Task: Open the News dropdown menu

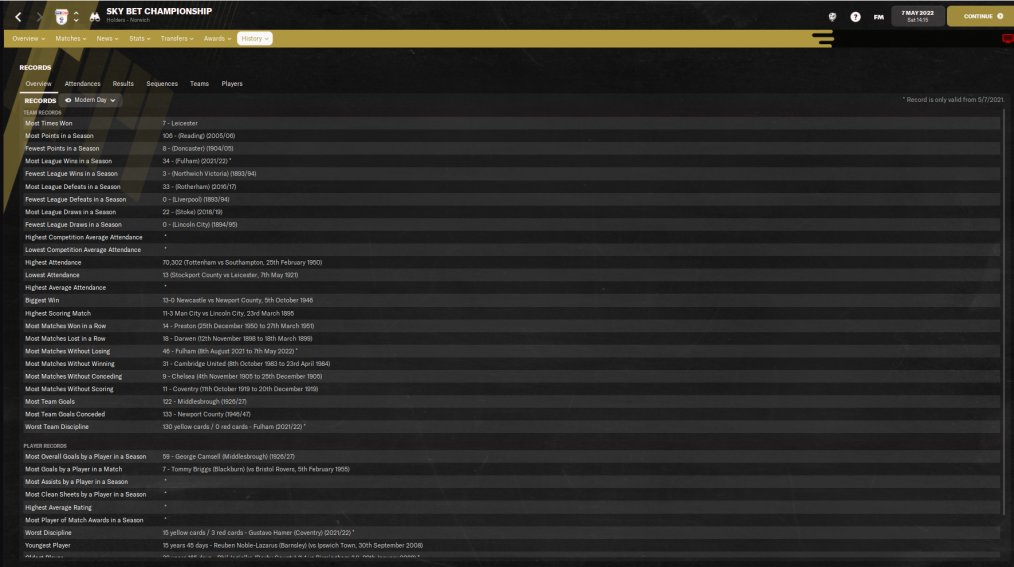Action: pos(107,39)
